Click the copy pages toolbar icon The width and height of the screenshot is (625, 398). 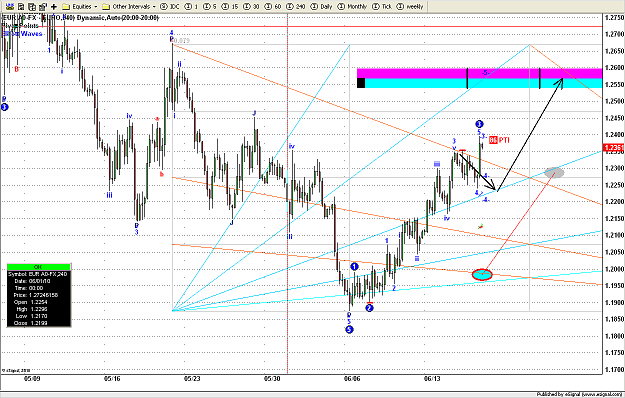click(32, 6)
